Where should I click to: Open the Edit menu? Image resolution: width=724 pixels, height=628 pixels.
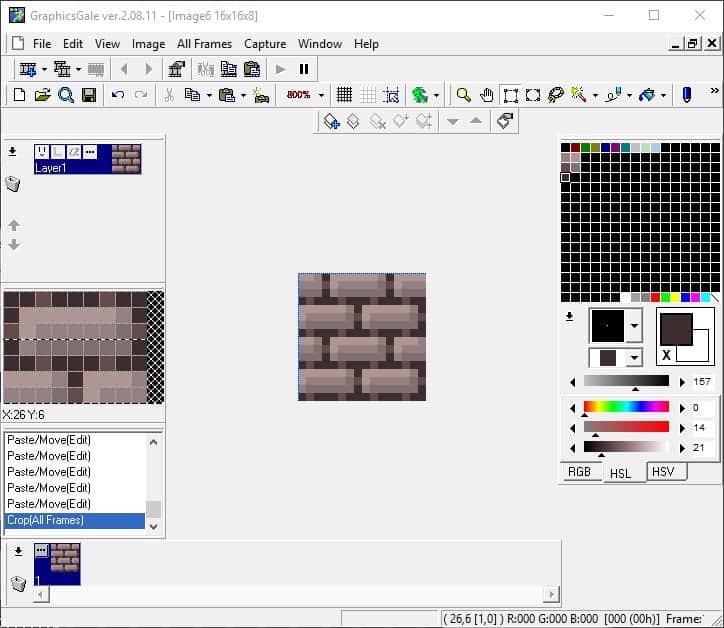(73, 44)
